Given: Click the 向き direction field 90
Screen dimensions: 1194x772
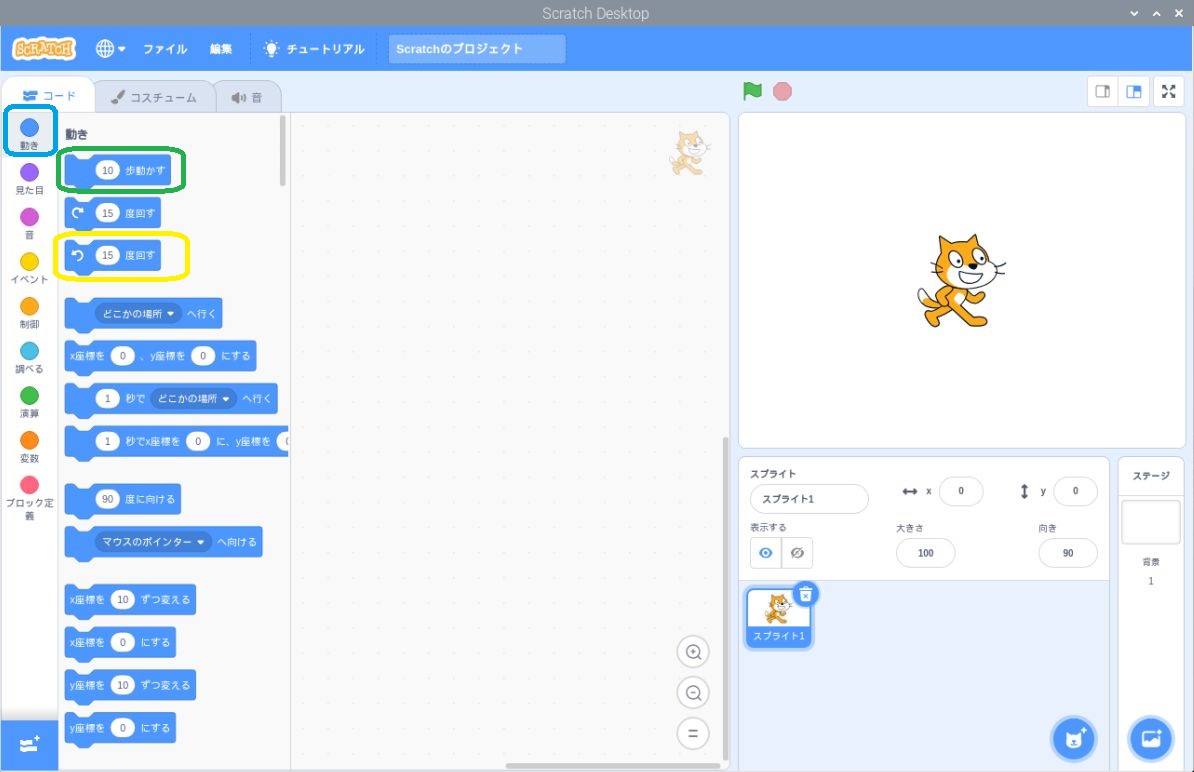Looking at the screenshot, I should (x=1068, y=553).
